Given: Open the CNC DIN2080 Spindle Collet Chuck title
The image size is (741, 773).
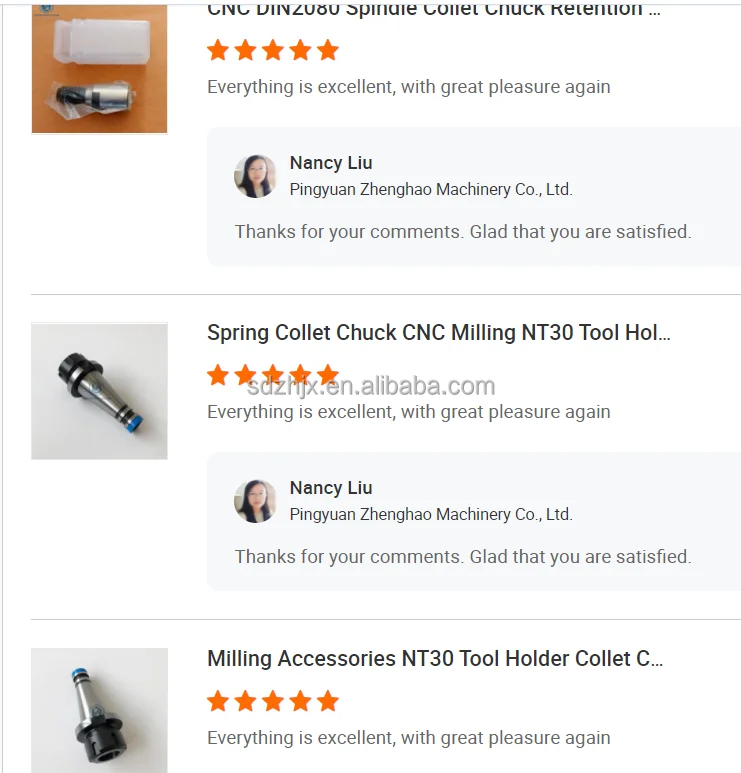Looking at the screenshot, I should click(434, 10).
